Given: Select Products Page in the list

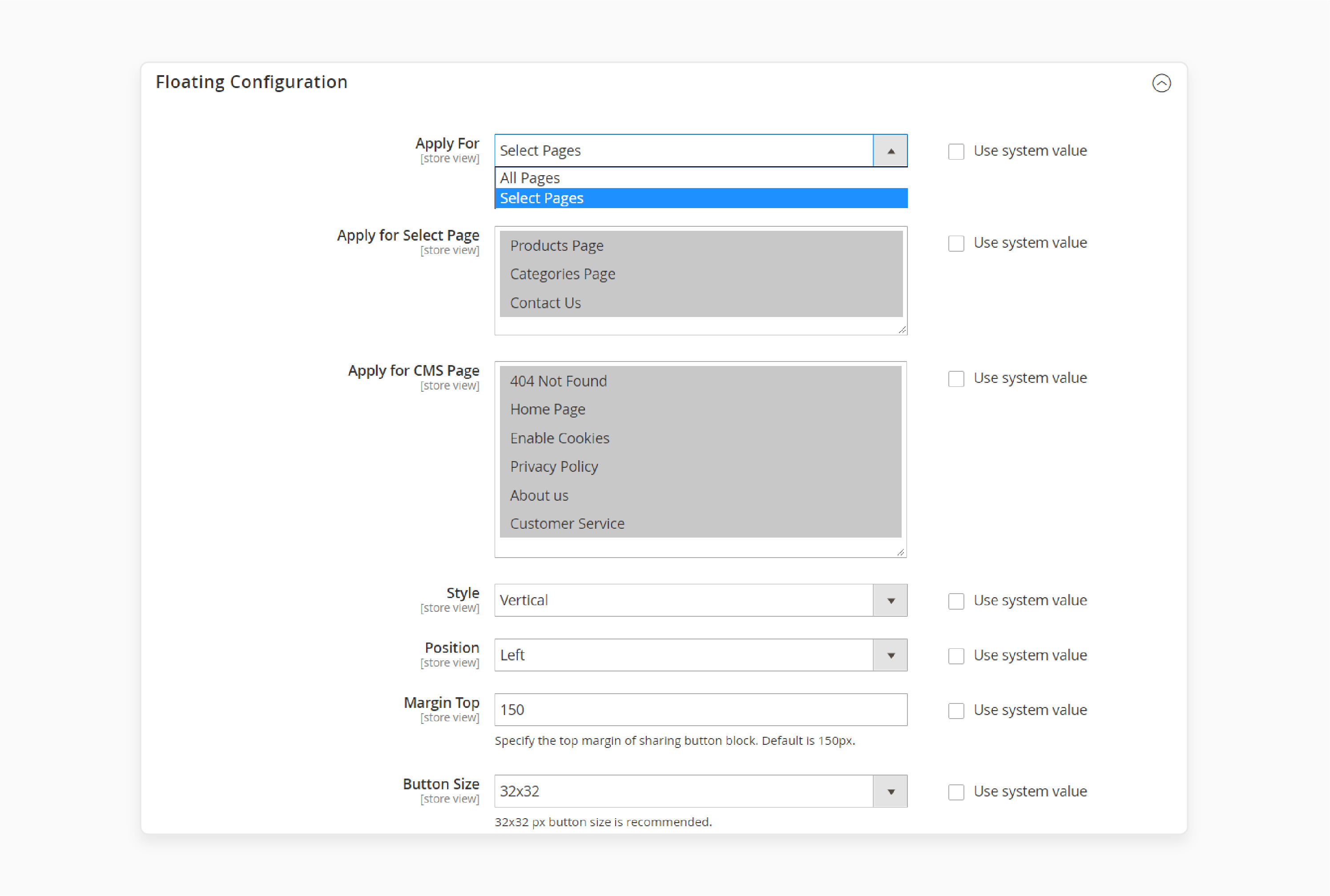Looking at the screenshot, I should pos(701,246).
